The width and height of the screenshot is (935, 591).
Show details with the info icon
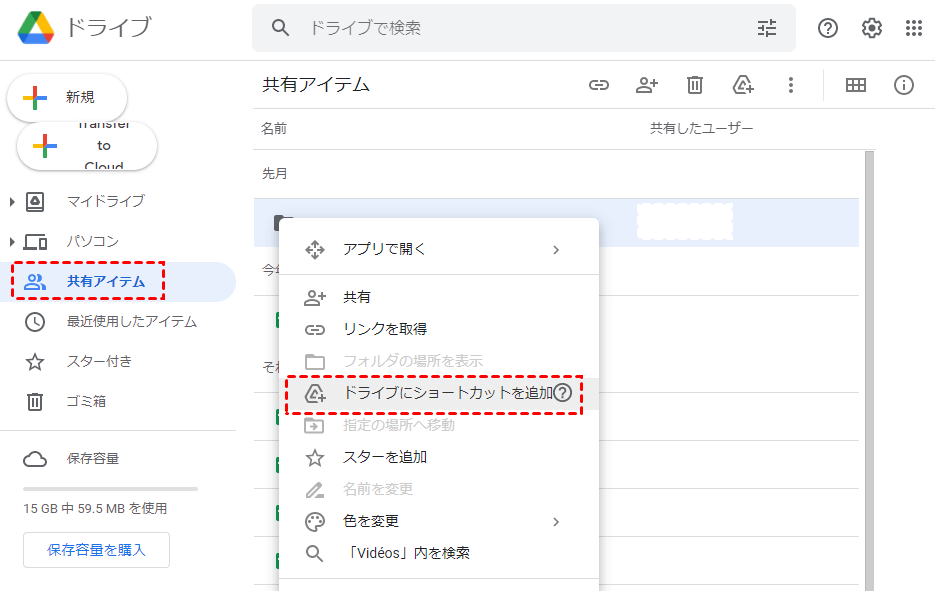click(904, 85)
